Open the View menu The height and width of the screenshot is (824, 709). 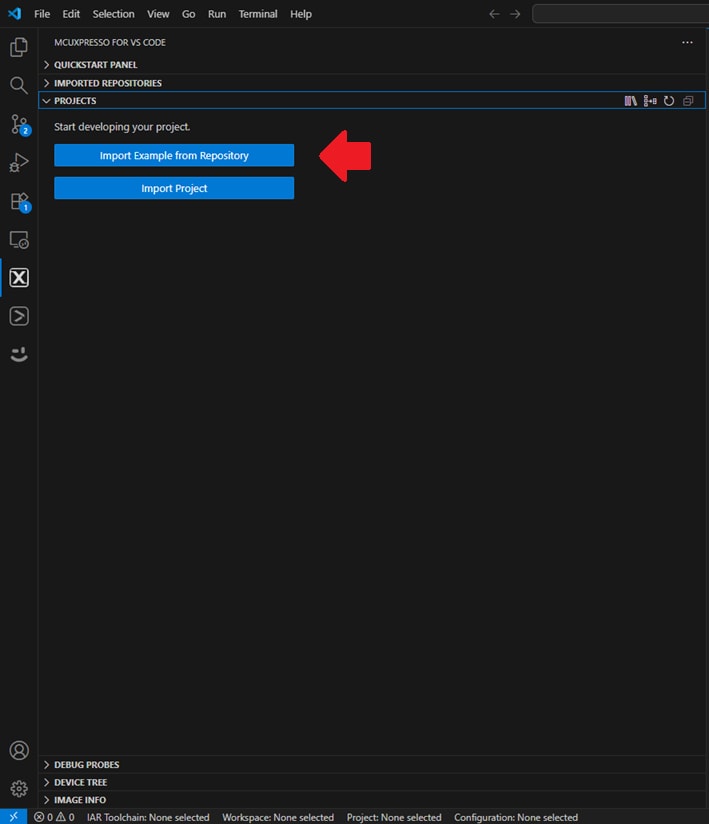click(158, 14)
